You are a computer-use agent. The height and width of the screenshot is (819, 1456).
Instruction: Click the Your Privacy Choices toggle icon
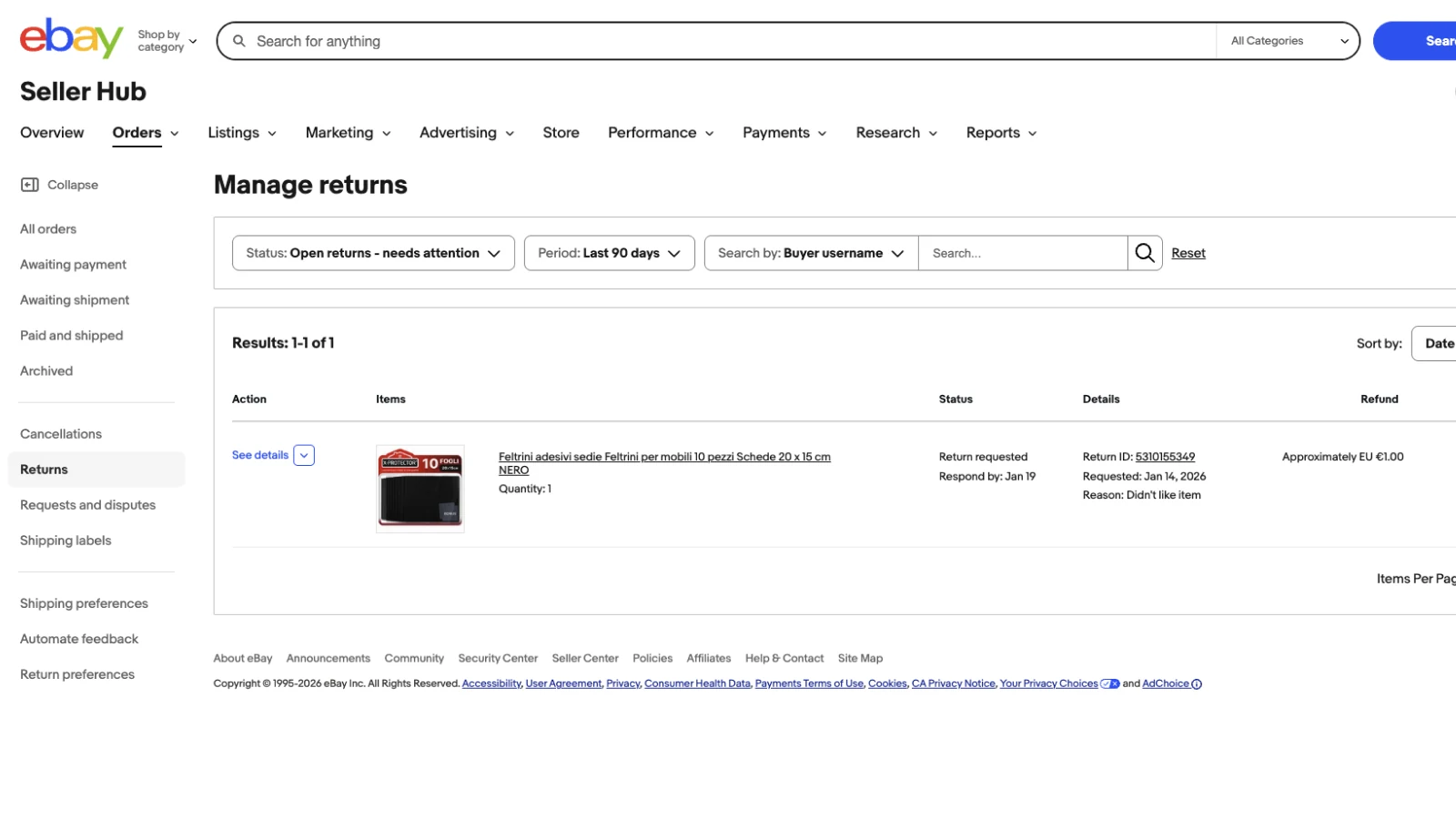click(1110, 684)
